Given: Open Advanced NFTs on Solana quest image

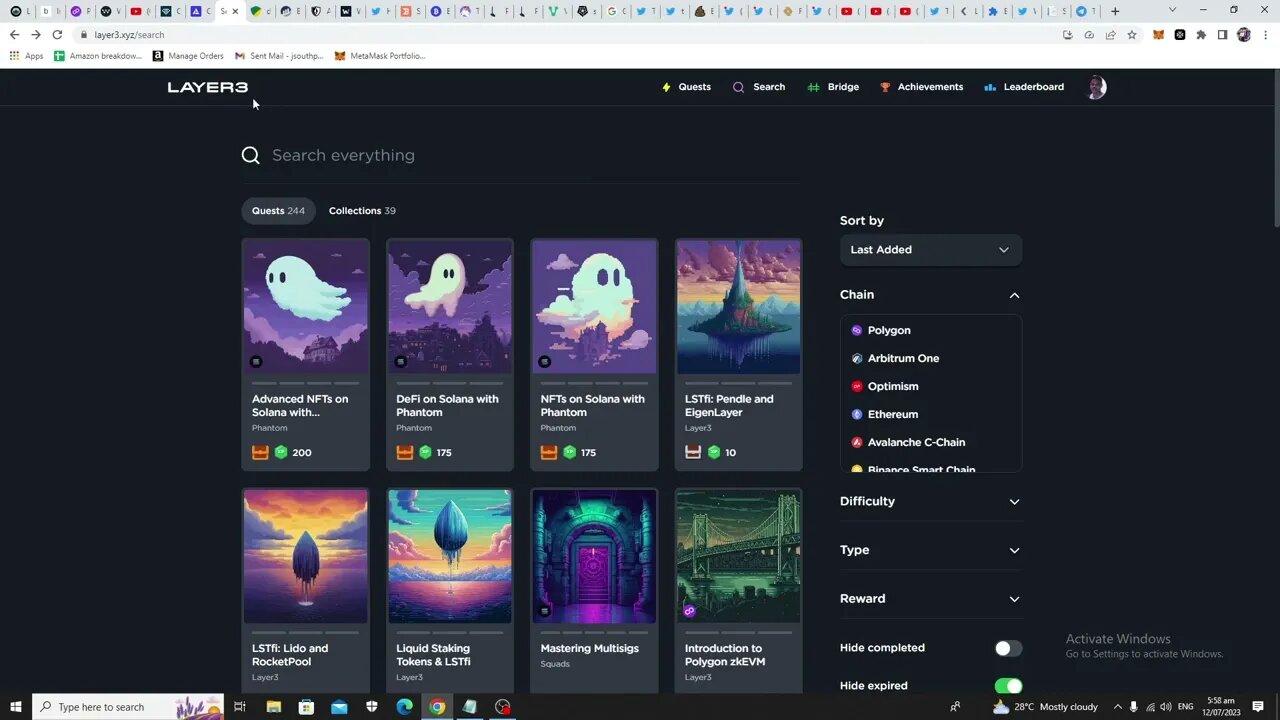Looking at the screenshot, I should 306,307.
